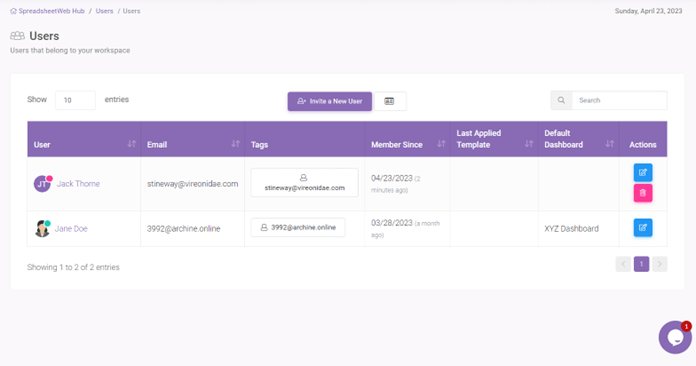The image size is (696, 366).
Task: Sort table by Email column
Action: point(235,143)
